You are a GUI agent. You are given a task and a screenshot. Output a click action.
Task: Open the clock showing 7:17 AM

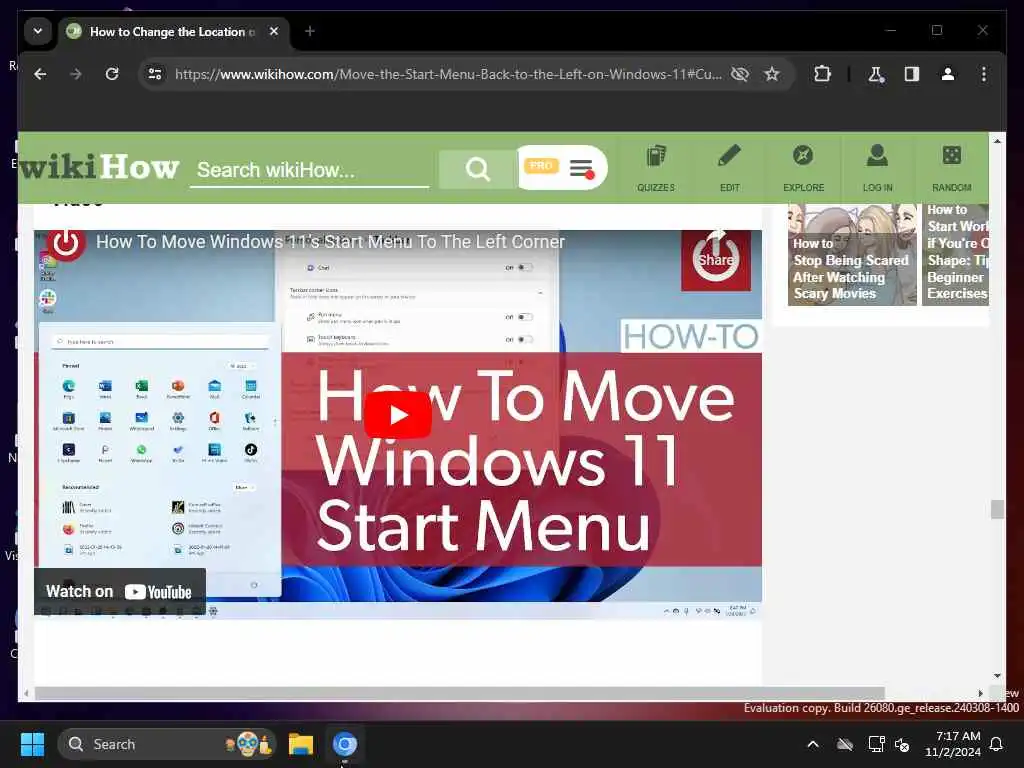(x=952, y=744)
